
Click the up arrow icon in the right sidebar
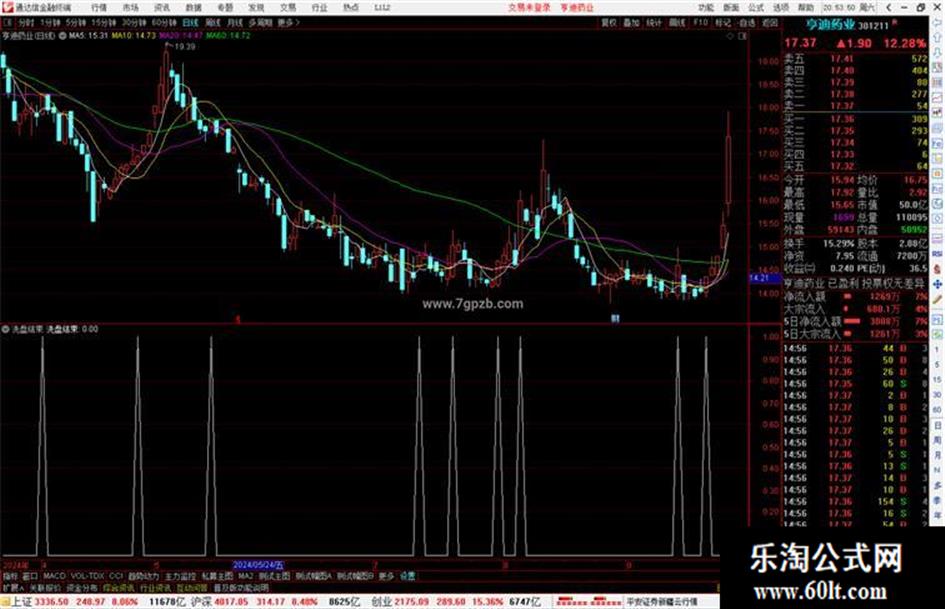[x=937, y=37]
